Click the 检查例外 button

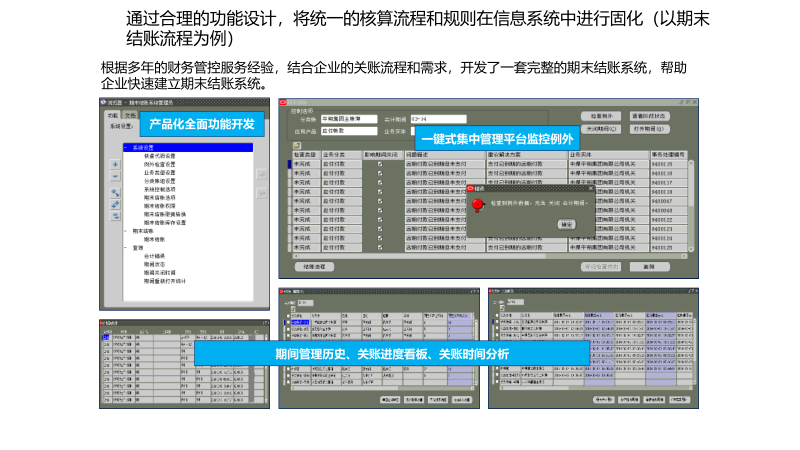[x=601, y=116]
